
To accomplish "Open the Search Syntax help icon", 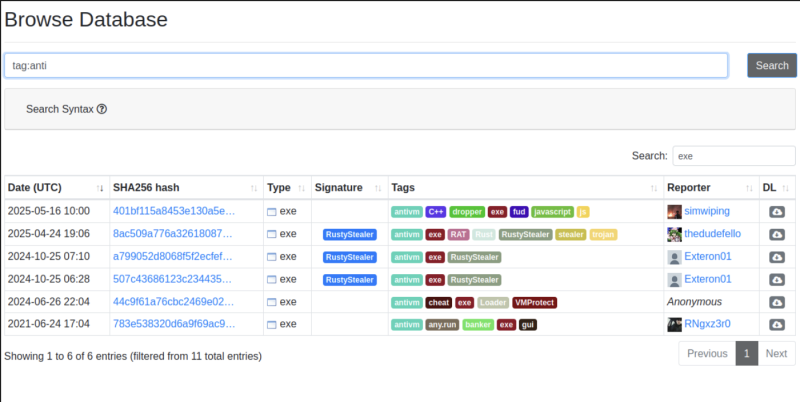I will [102, 109].
